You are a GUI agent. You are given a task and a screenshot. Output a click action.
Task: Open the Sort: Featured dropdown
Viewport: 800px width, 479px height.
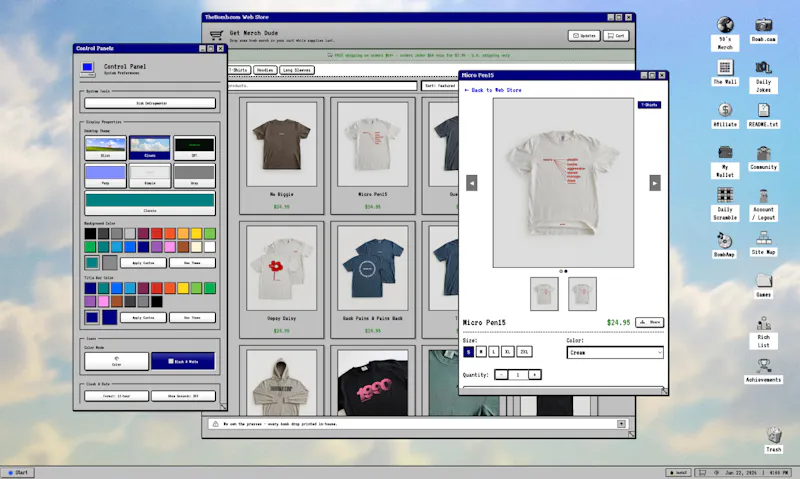click(440, 86)
